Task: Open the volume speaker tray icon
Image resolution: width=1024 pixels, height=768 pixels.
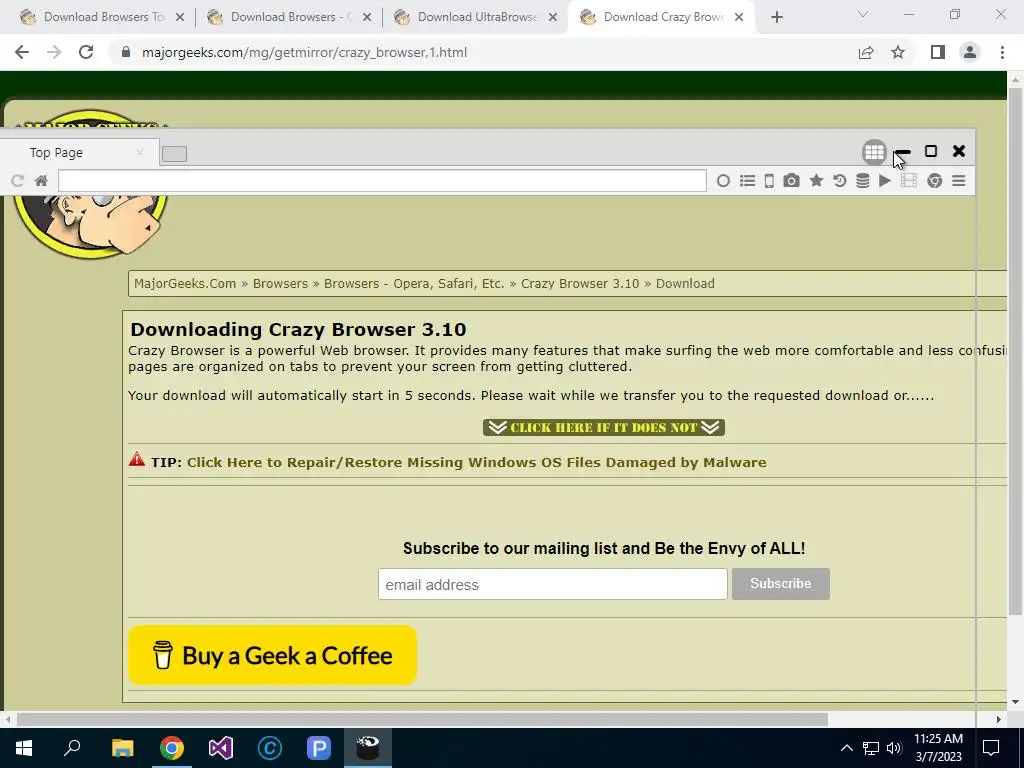Action: click(894, 748)
